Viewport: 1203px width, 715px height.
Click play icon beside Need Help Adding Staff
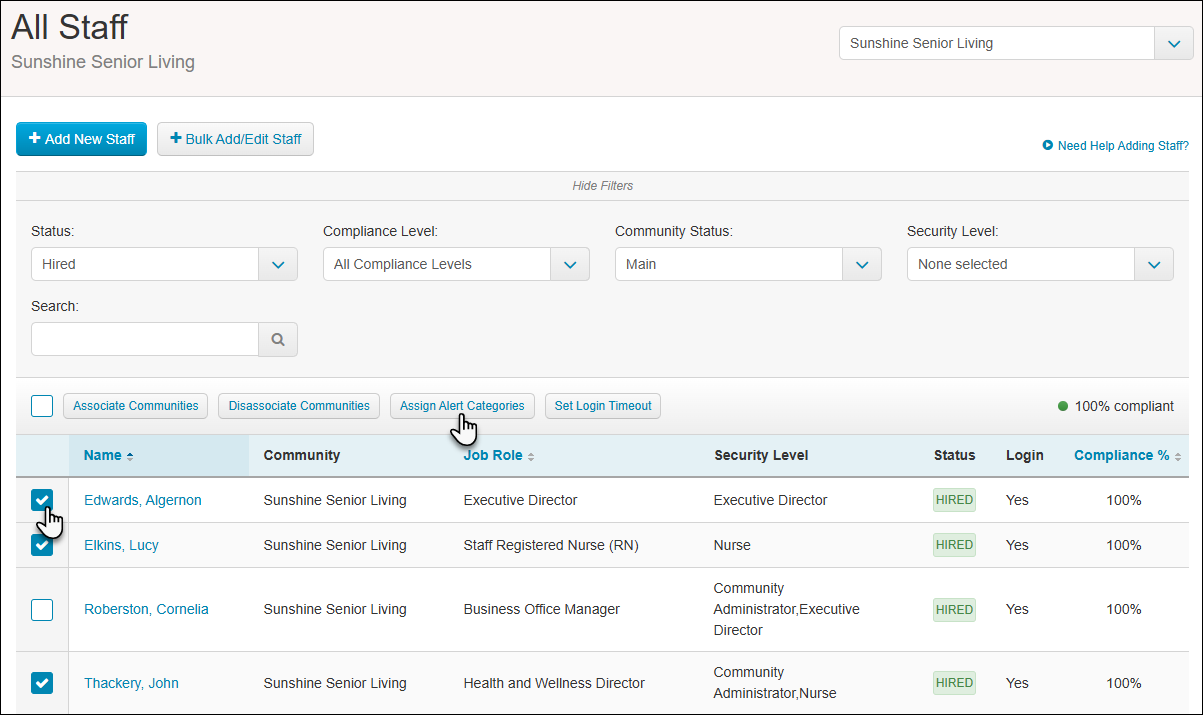1048,145
